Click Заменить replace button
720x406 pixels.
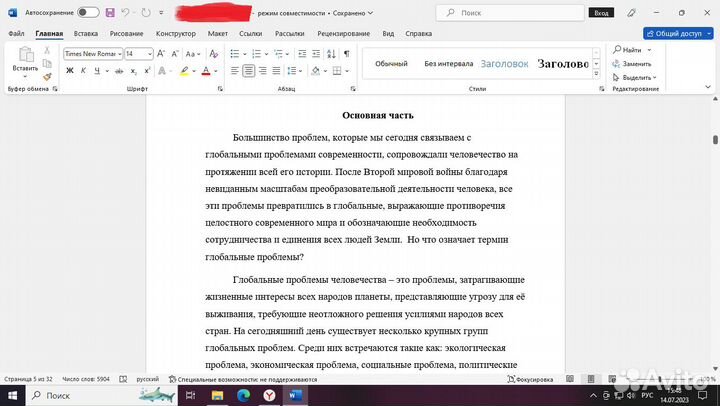point(632,64)
